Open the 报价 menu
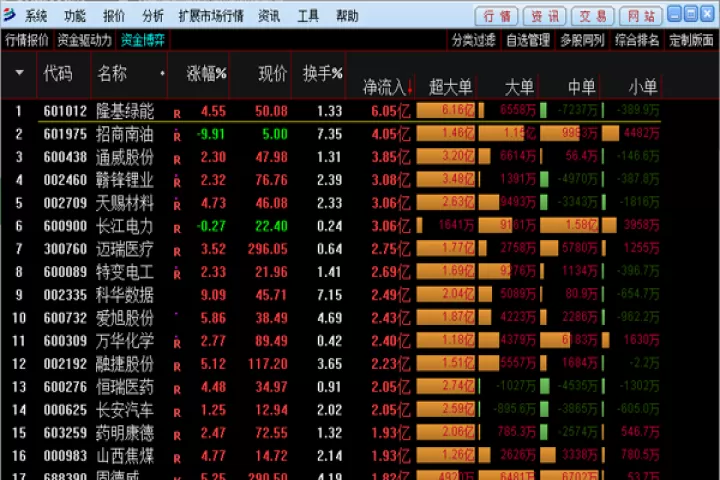This screenshot has height=480, width=720. coord(114,17)
